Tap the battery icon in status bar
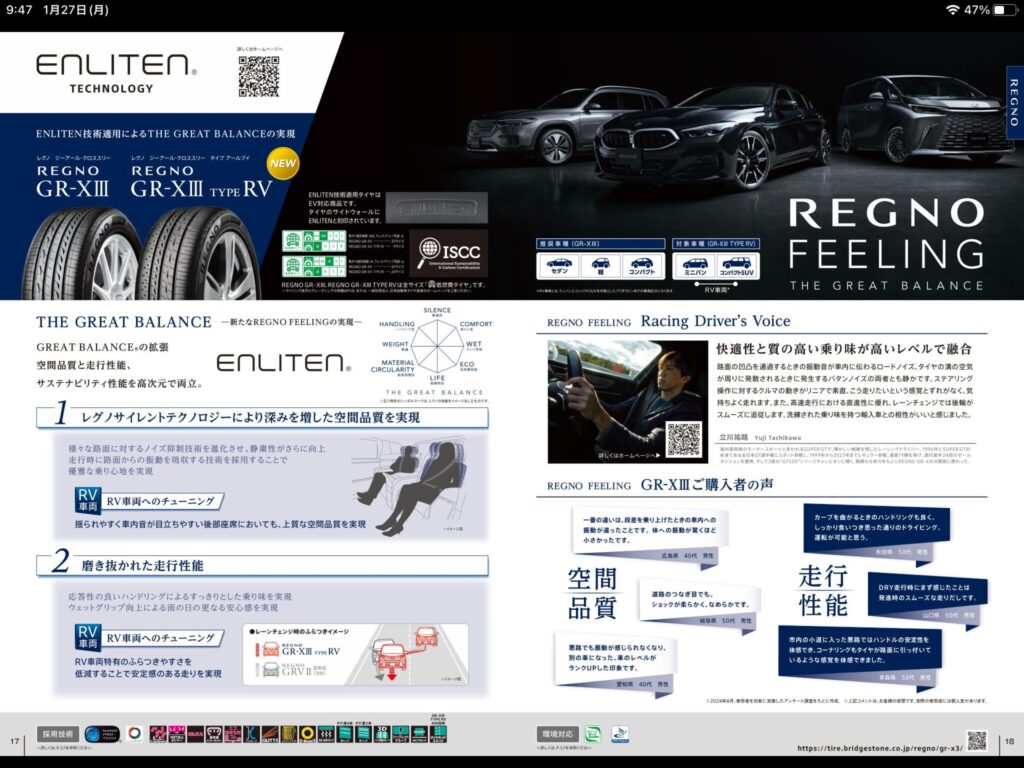This screenshot has width=1024, height=768. pos(1003,10)
